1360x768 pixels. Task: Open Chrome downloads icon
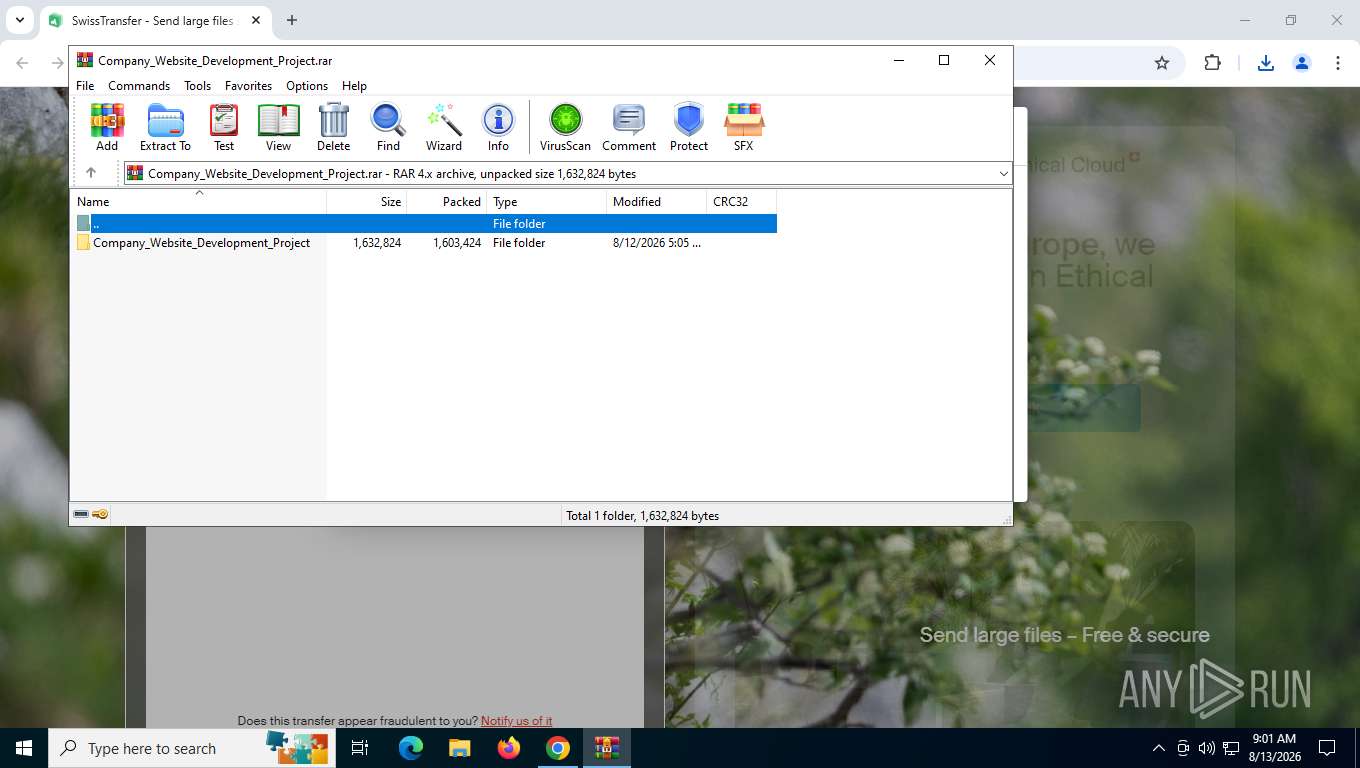[1265, 63]
